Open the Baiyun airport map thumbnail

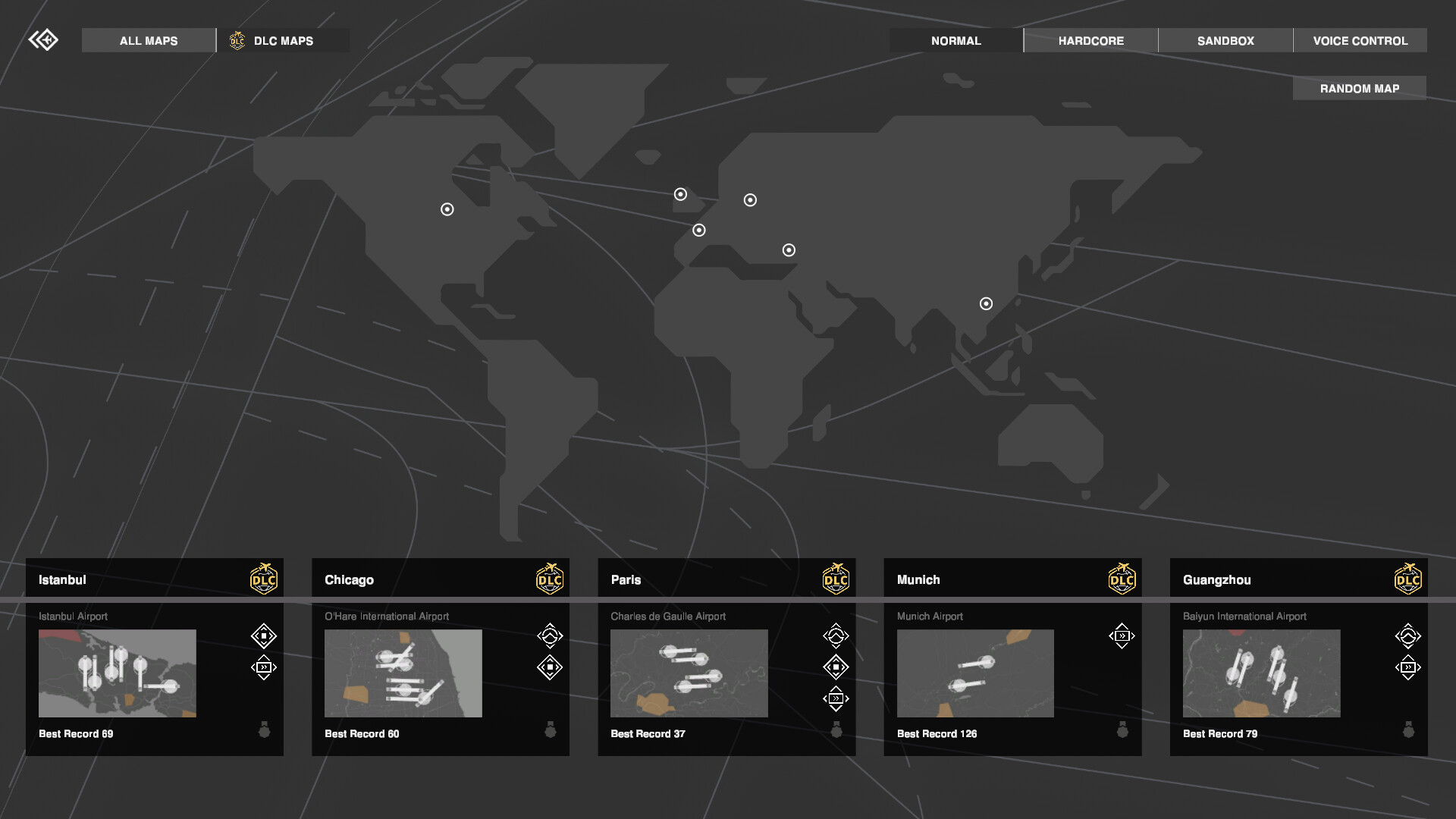[x=1262, y=673]
